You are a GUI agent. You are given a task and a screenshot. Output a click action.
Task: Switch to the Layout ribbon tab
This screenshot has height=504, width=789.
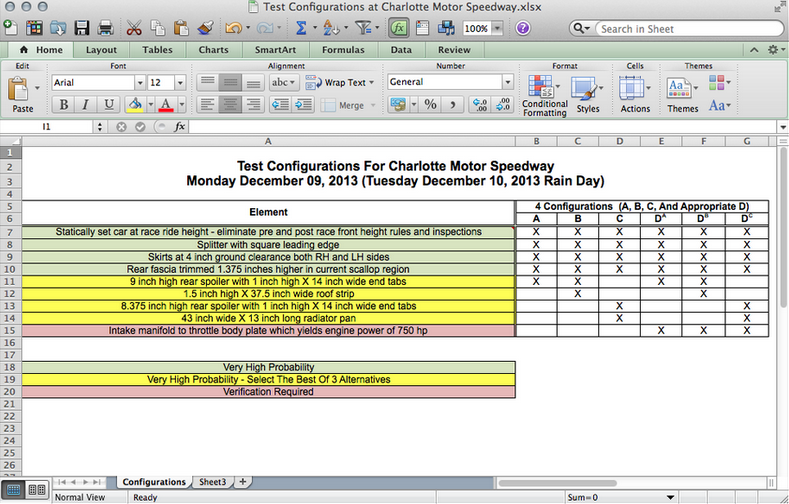[101, 50]
